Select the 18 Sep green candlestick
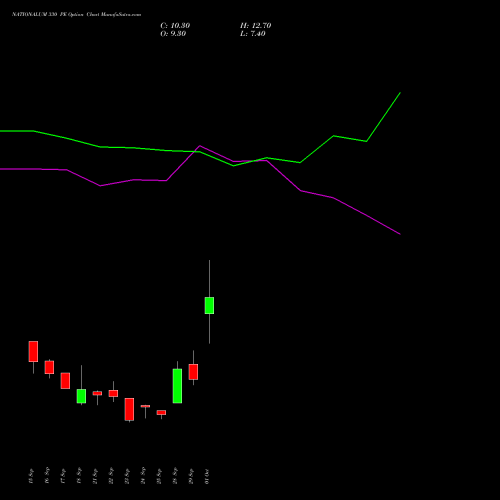This screenshot has height=500, width=500. pos(81,396)
